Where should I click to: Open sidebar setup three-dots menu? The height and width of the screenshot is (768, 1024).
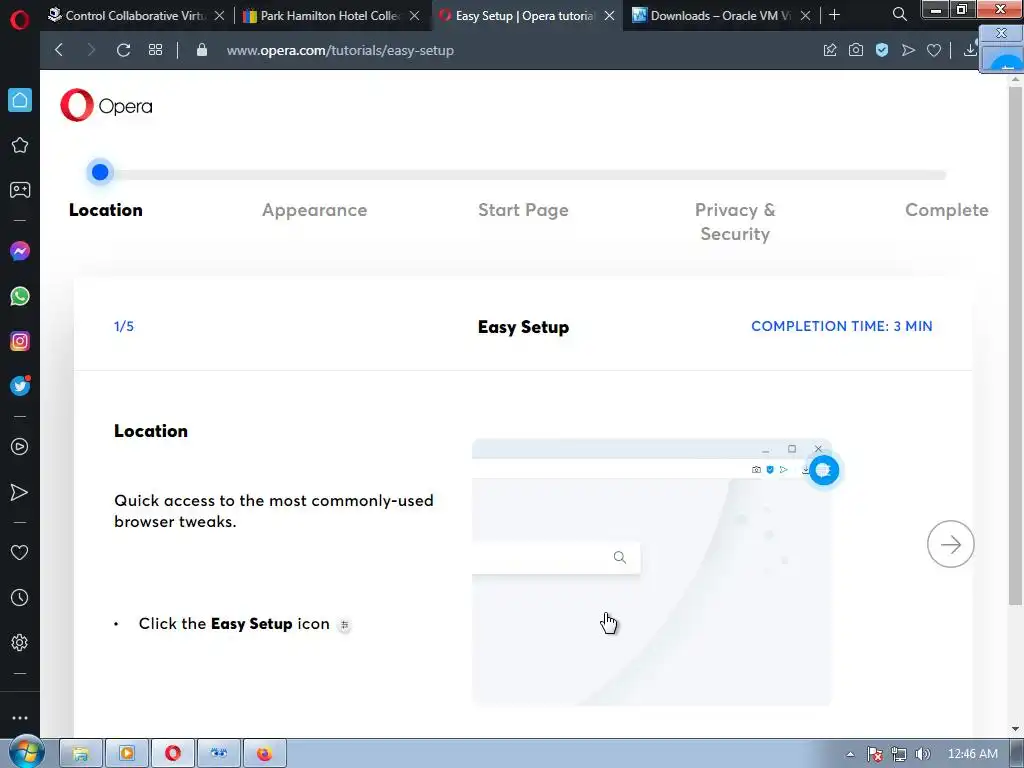tap(20, 718)
